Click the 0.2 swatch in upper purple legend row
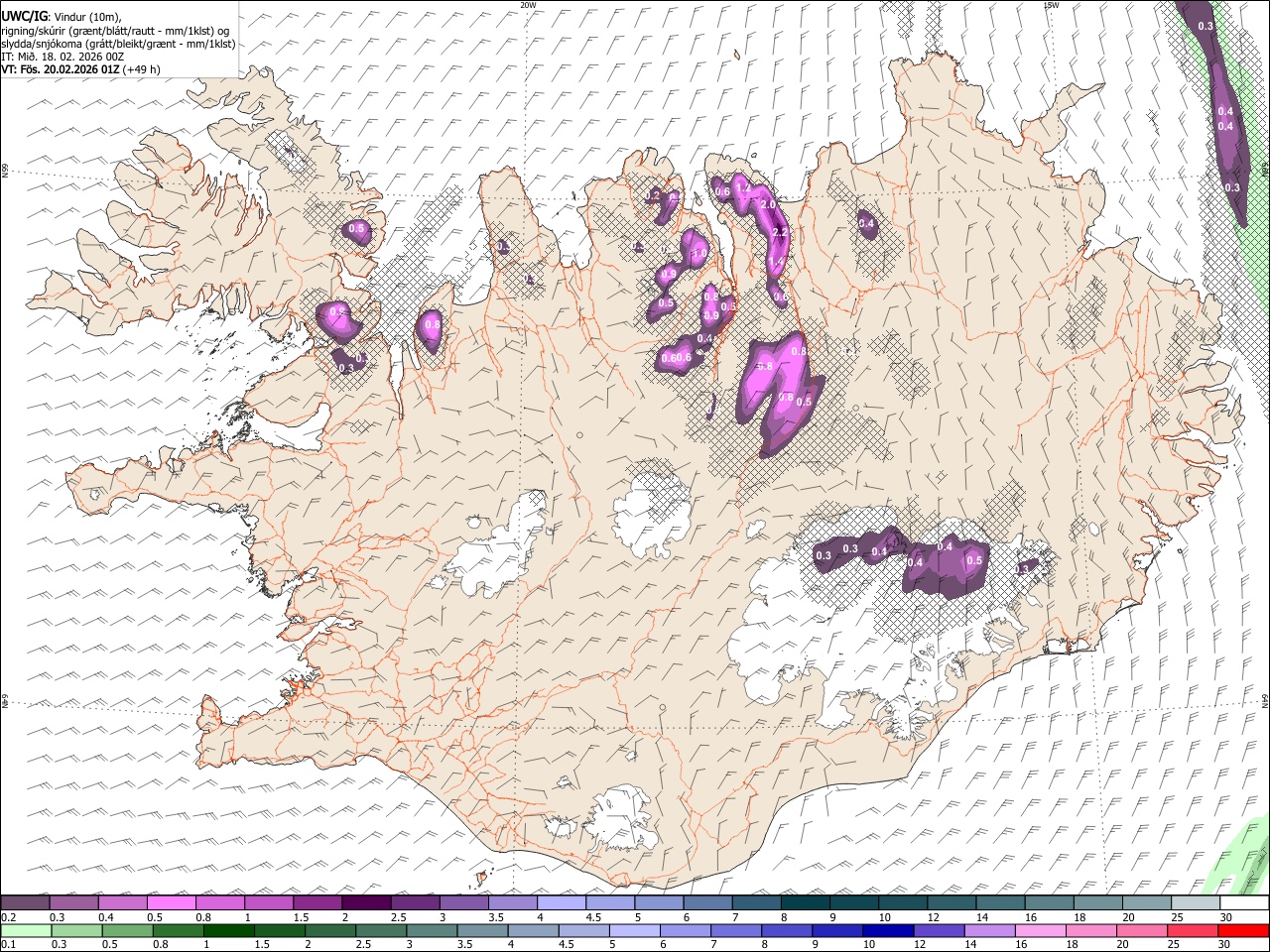Viewport: 1270px width, 952px height. pos(25,903)
